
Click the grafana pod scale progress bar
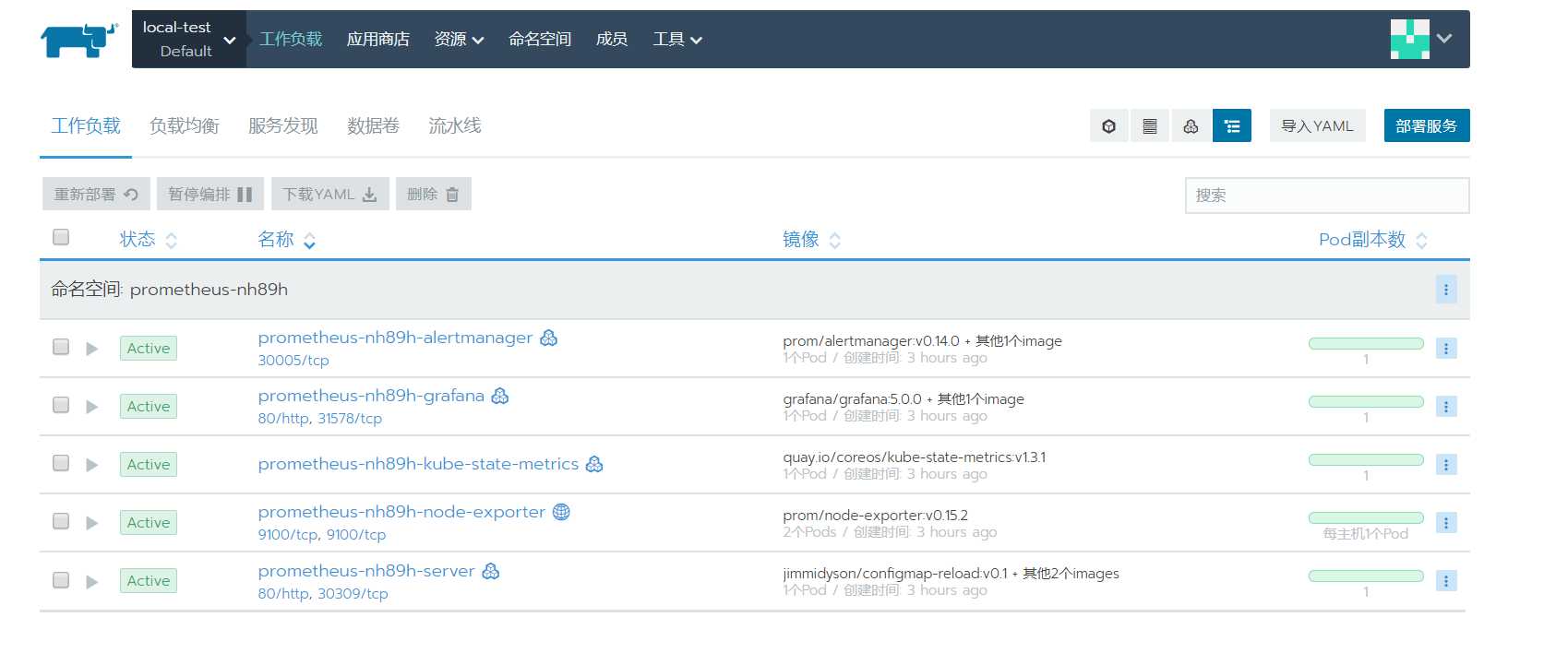pos(1366,401)
